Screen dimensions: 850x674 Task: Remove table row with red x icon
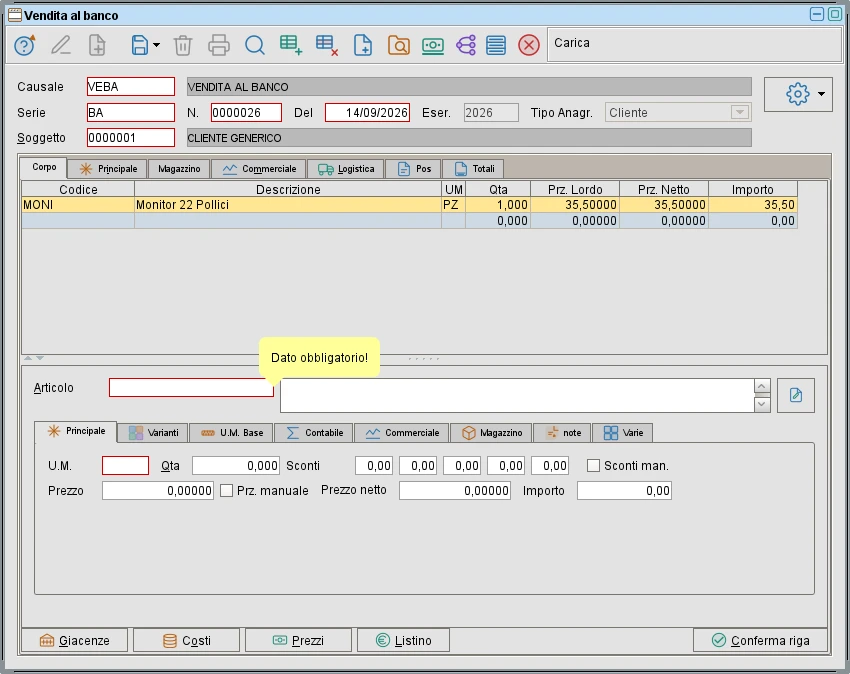(327, 45)
